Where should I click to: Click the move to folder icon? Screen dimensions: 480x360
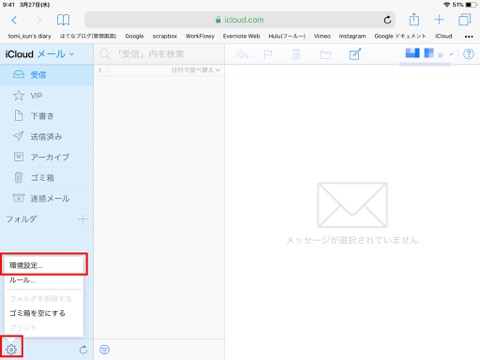point(325,55)
